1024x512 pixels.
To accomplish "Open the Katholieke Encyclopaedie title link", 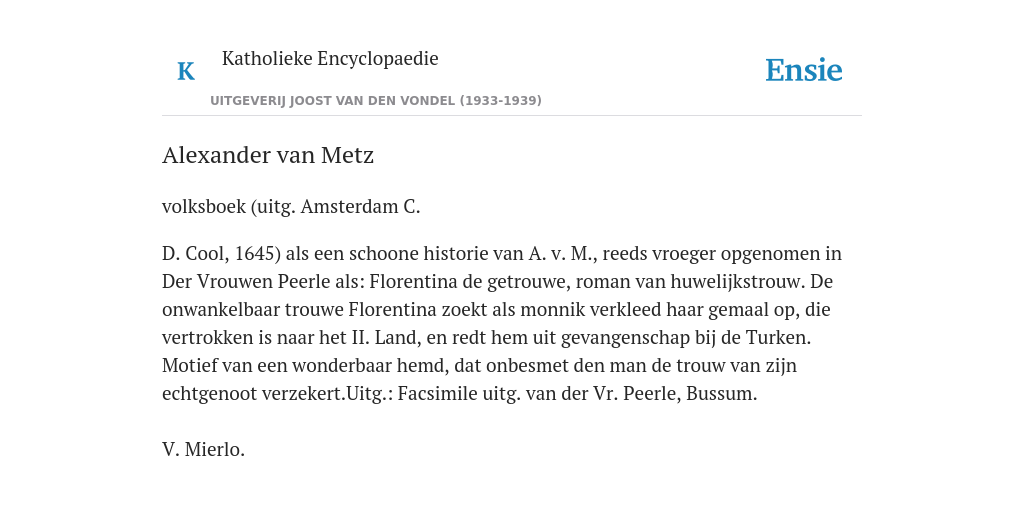I will 330,58.
